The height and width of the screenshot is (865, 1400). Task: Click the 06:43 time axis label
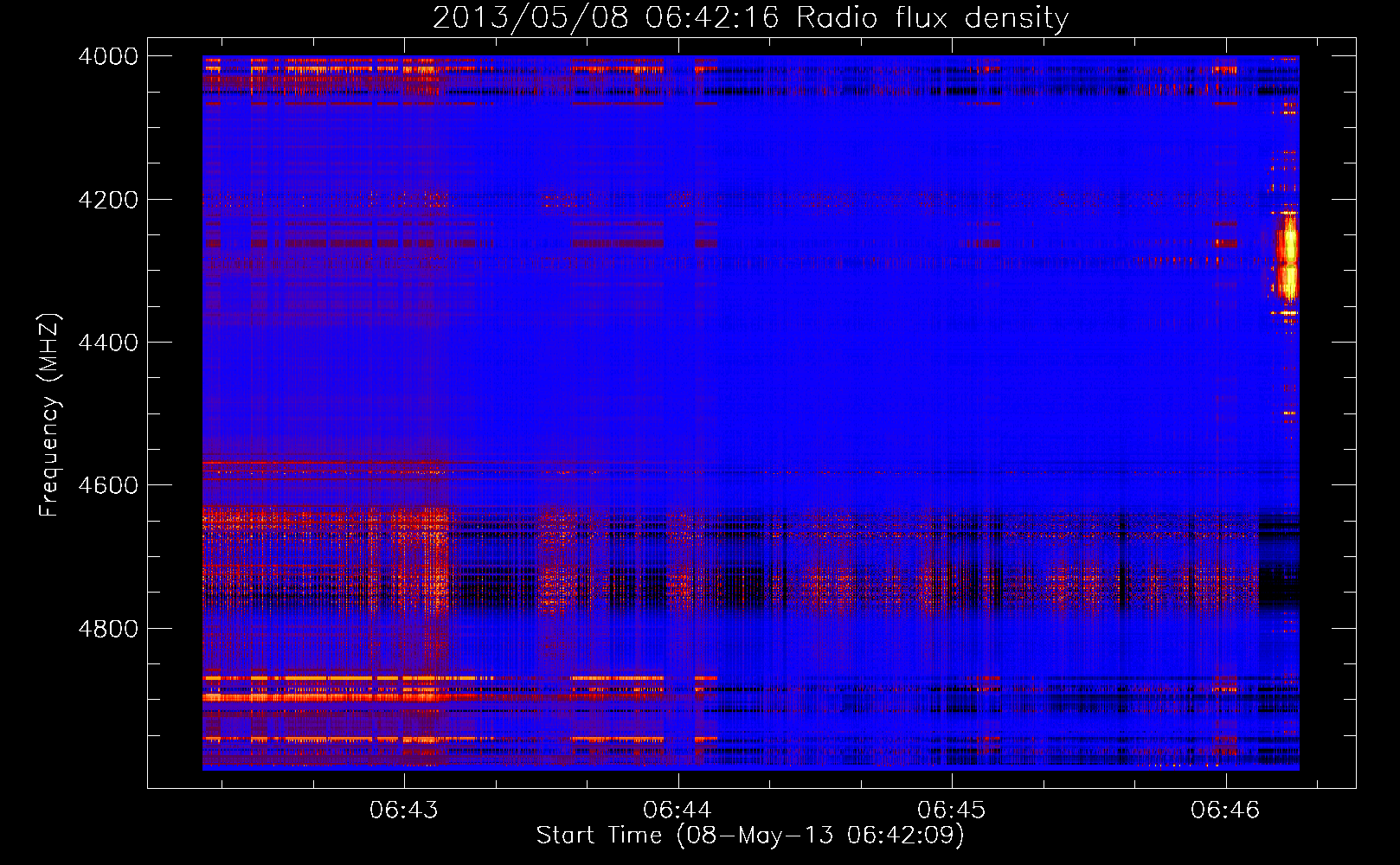click(404, 811)
